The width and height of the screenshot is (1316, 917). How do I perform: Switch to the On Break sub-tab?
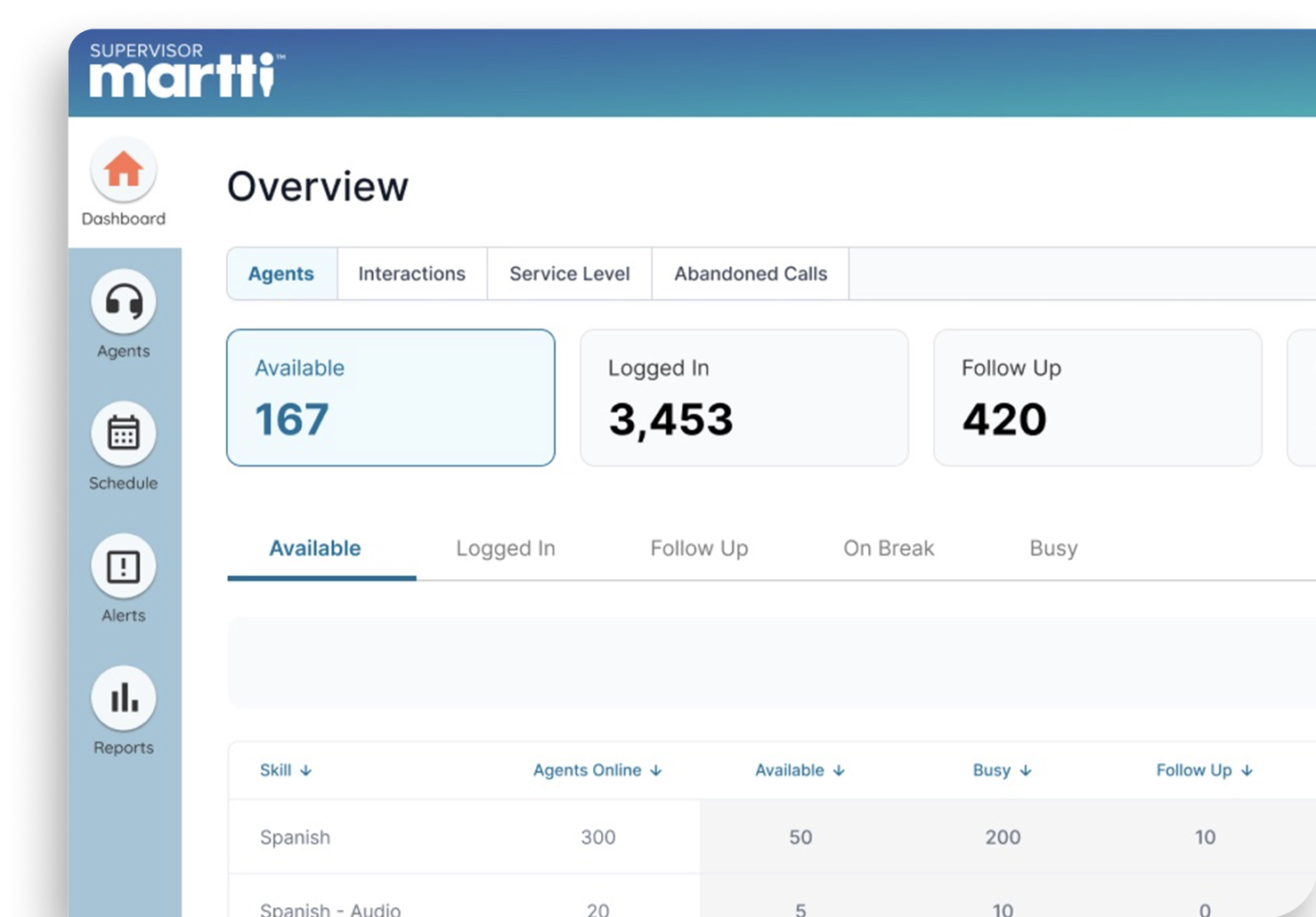click(889, 548)
